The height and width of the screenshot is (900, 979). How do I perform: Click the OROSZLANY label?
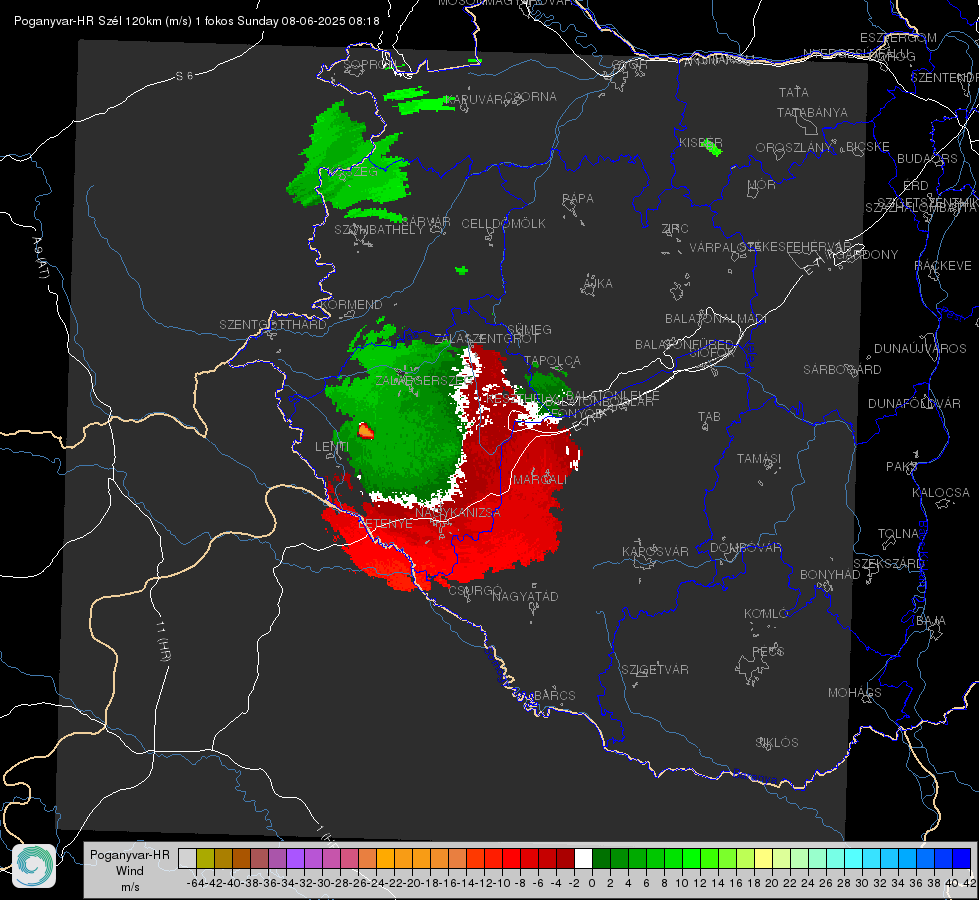(x=794, y=148)
